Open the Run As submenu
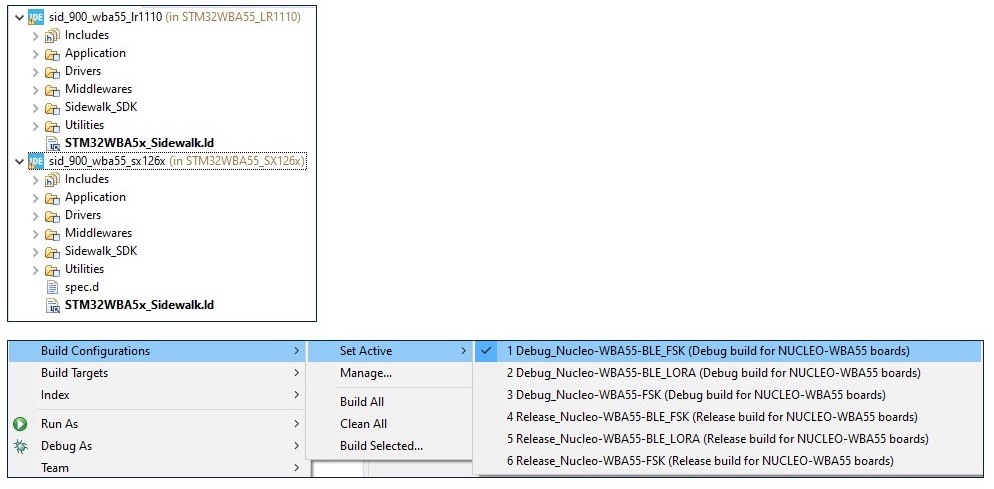 (x=158, y=424)
